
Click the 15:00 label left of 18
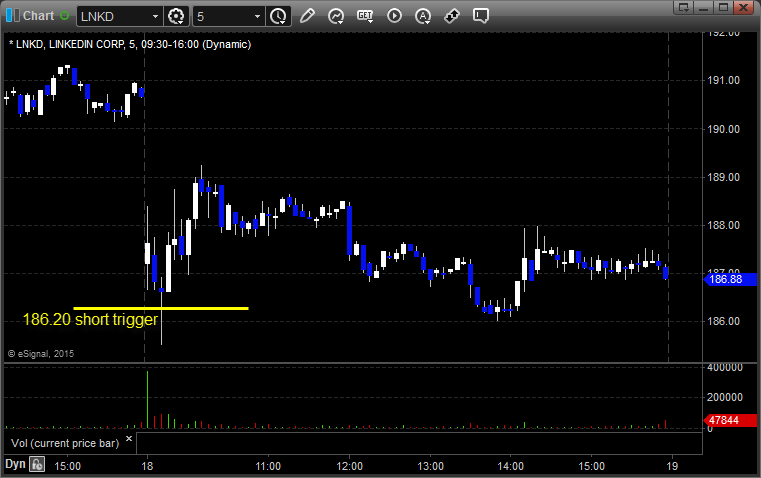67,466
